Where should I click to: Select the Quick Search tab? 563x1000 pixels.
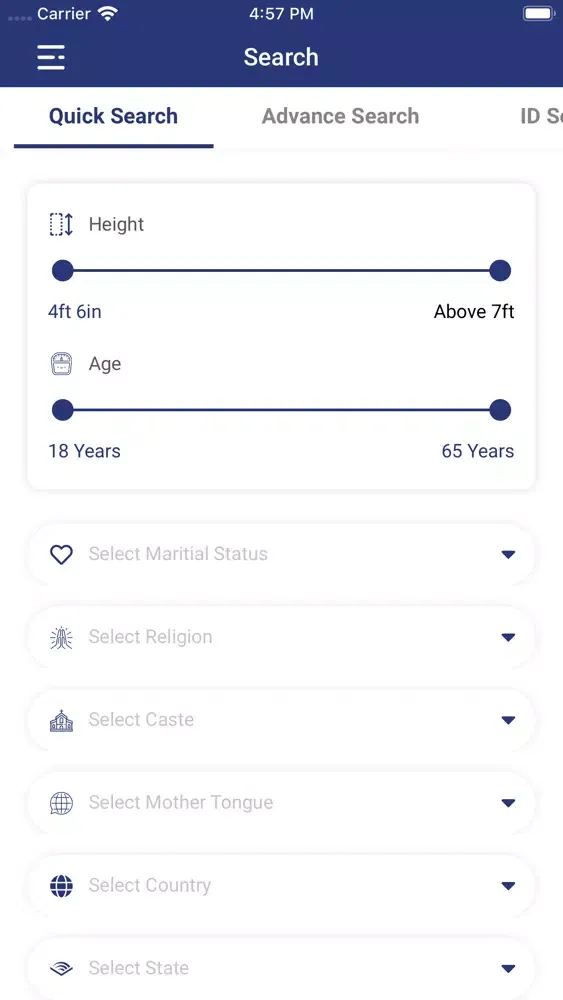tap(113, 116)
